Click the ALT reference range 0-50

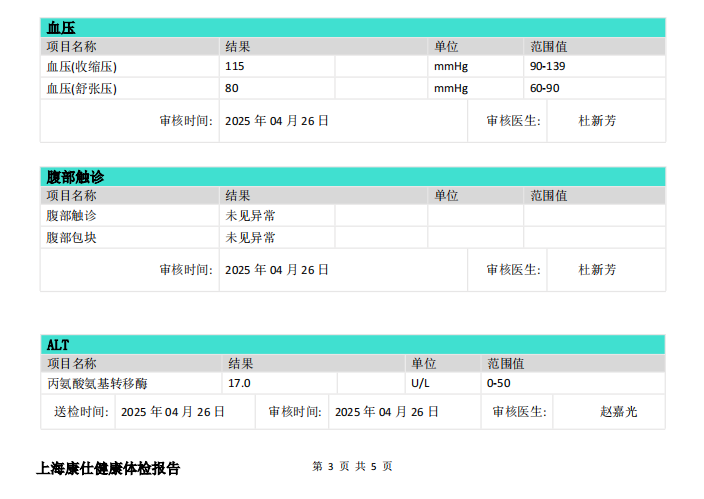(x=499, y=383)
